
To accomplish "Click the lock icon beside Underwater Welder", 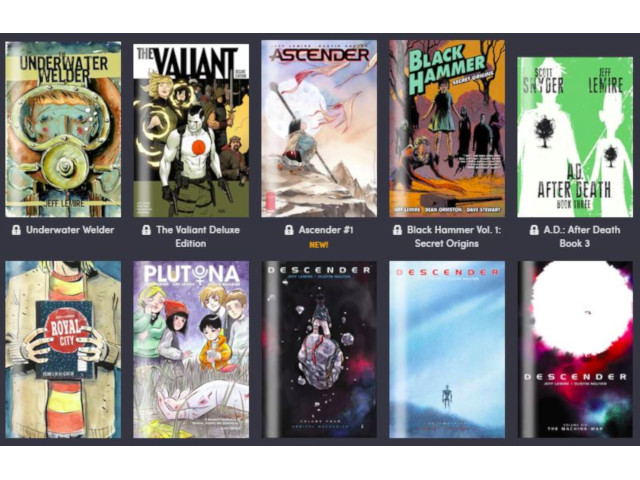I will (x=16, y=230).
